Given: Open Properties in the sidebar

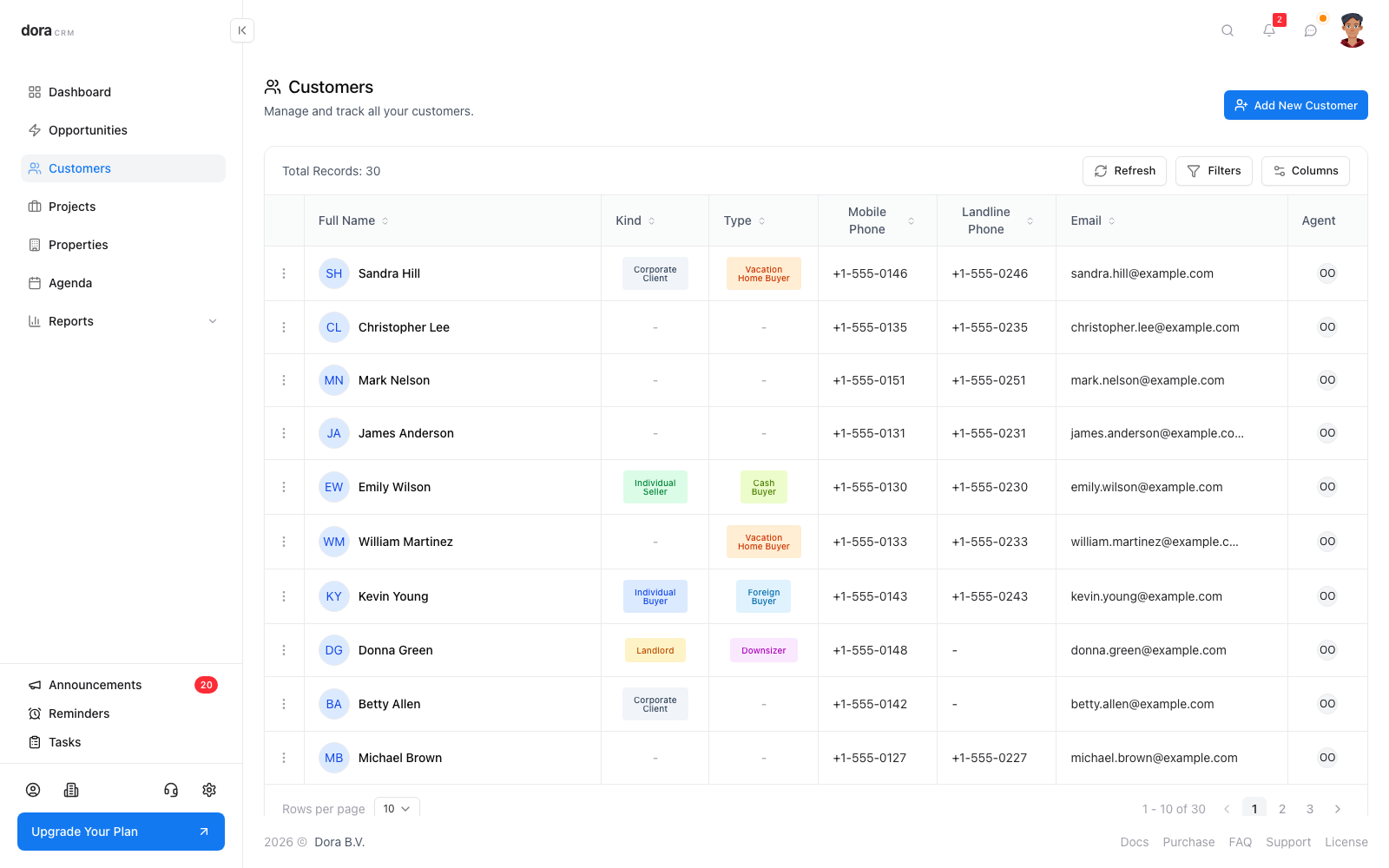Looking at the screenshot, I should [123, 245].
